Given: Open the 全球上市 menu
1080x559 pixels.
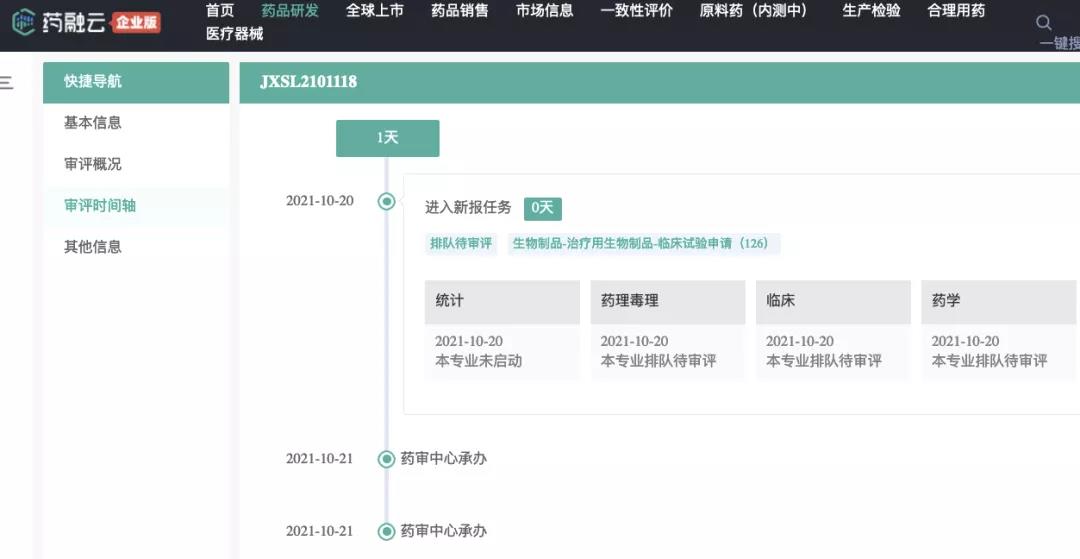Looking at the screenshot, I should pyautogui.click(x=375, y=10).
